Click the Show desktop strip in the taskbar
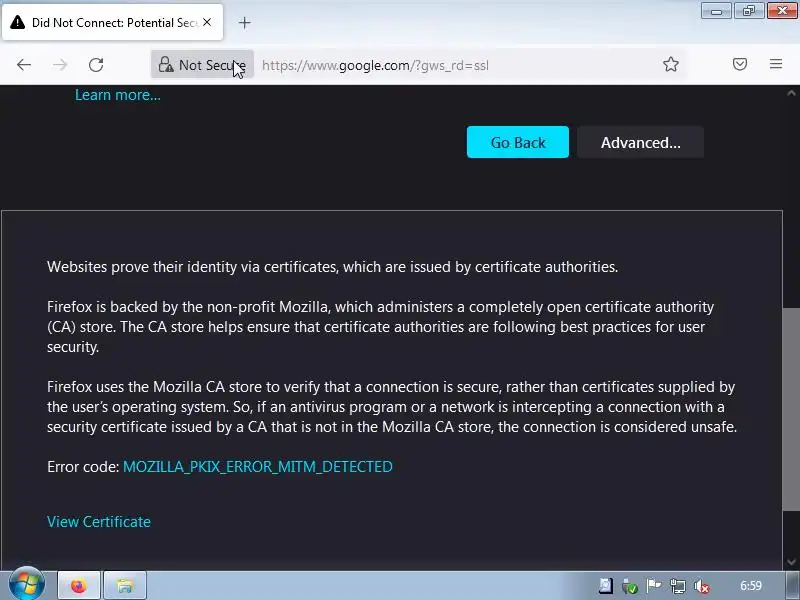Image resolution: width=800 pixels, height=600 pixels. coord(793,586)
